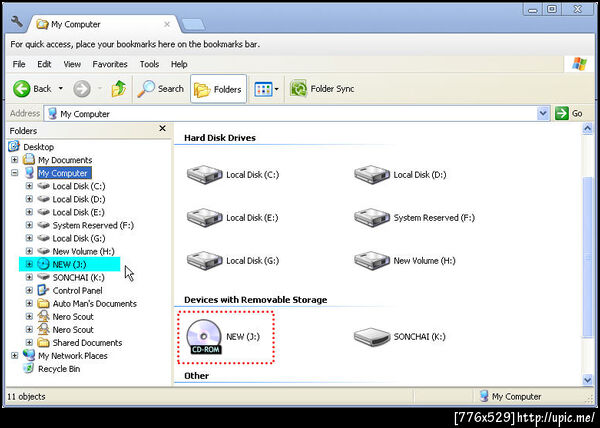Image resolution: width=600 pixels, height=428 pixels.
Task: Click the Search magnifier toolbar button
Action: pos(160,89)
